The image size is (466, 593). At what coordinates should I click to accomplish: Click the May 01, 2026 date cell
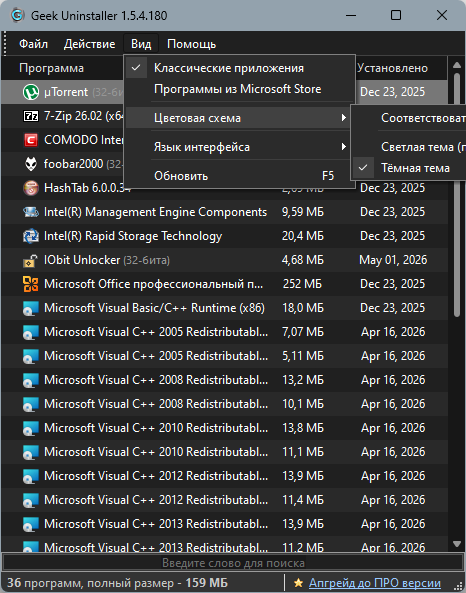pyautogui.click(x=393, y=260)
